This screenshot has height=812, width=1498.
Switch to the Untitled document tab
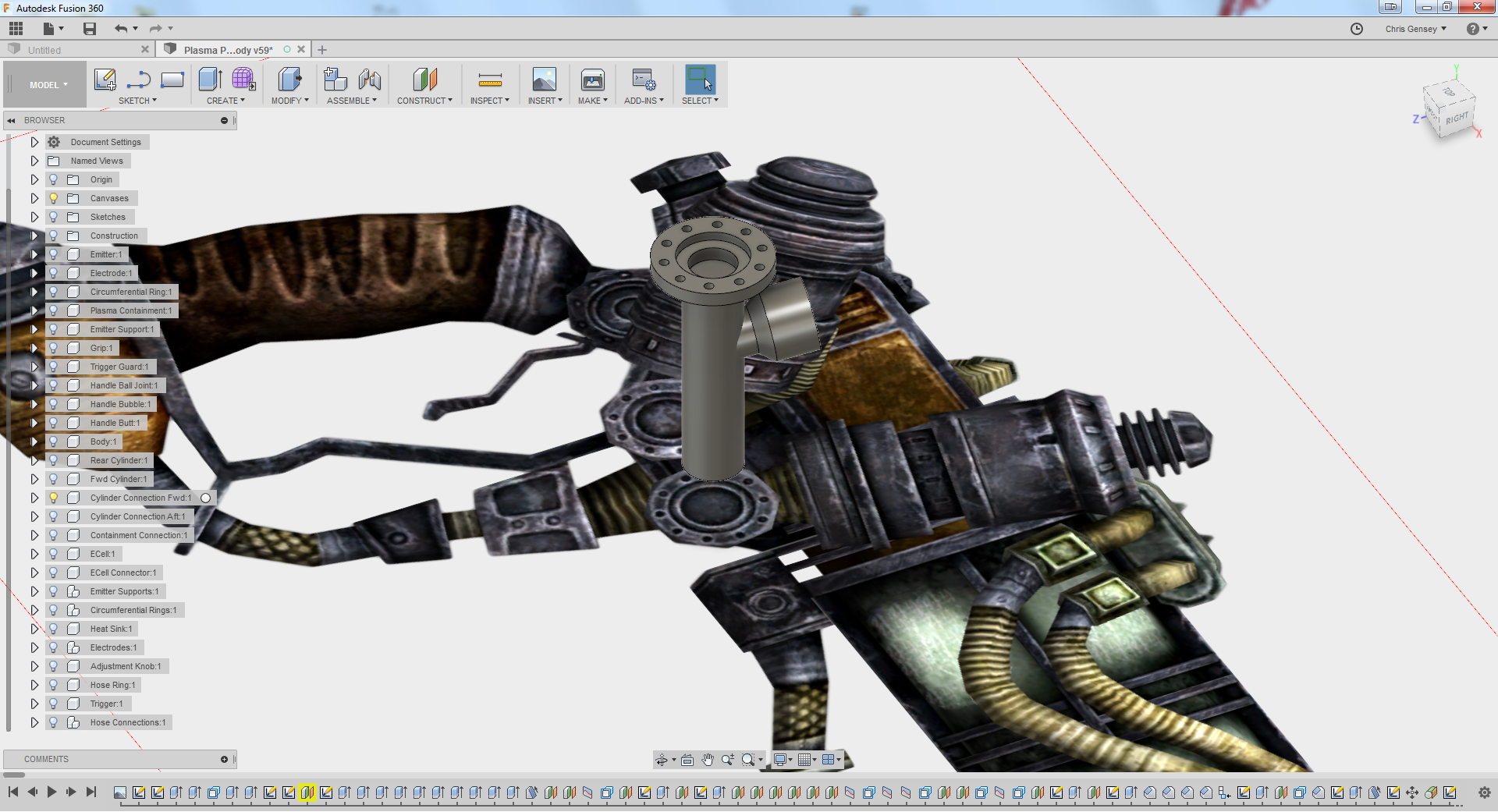[44, 50]
